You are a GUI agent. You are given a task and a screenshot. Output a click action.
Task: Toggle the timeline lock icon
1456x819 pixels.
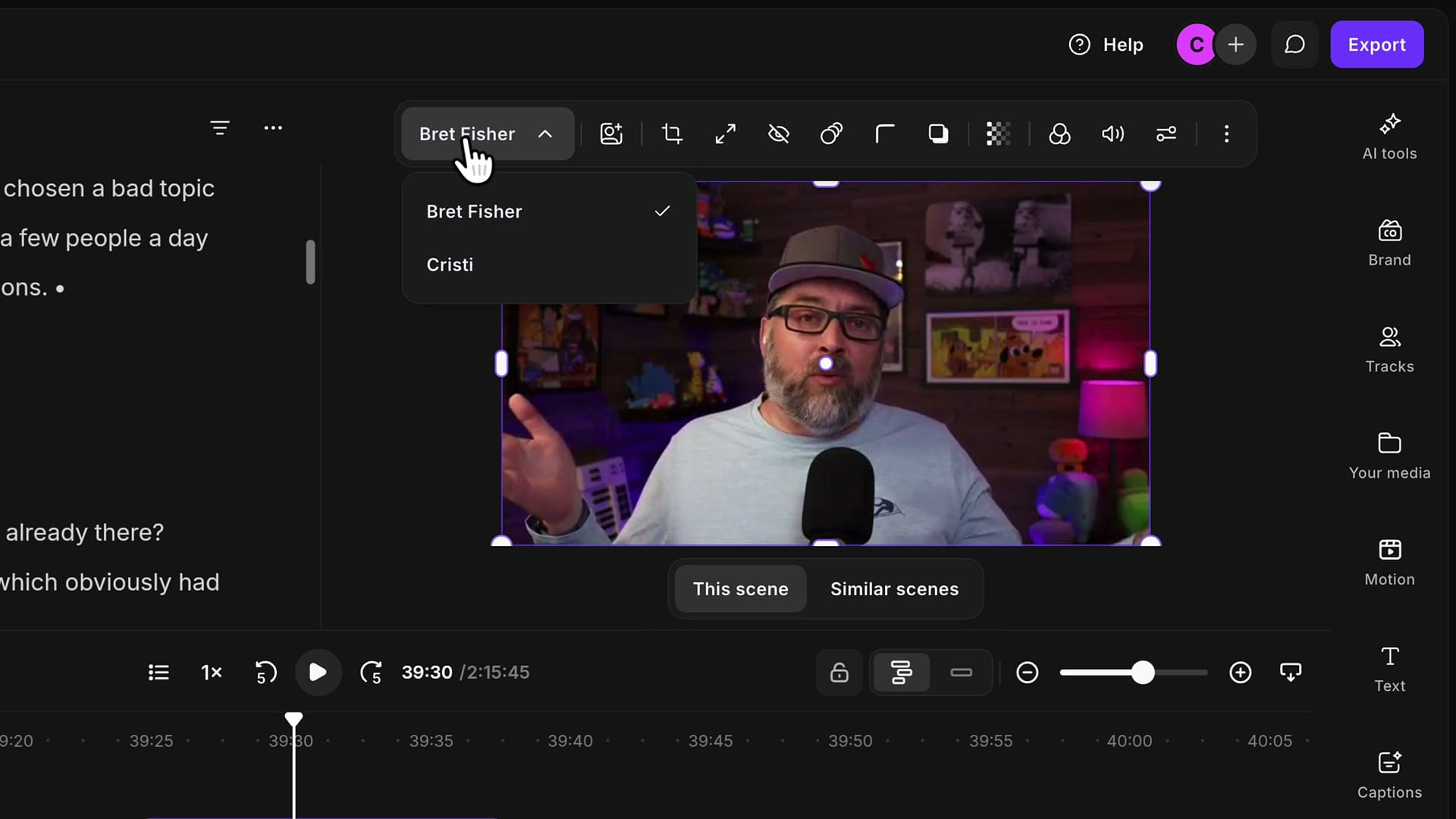coord(839,673)
